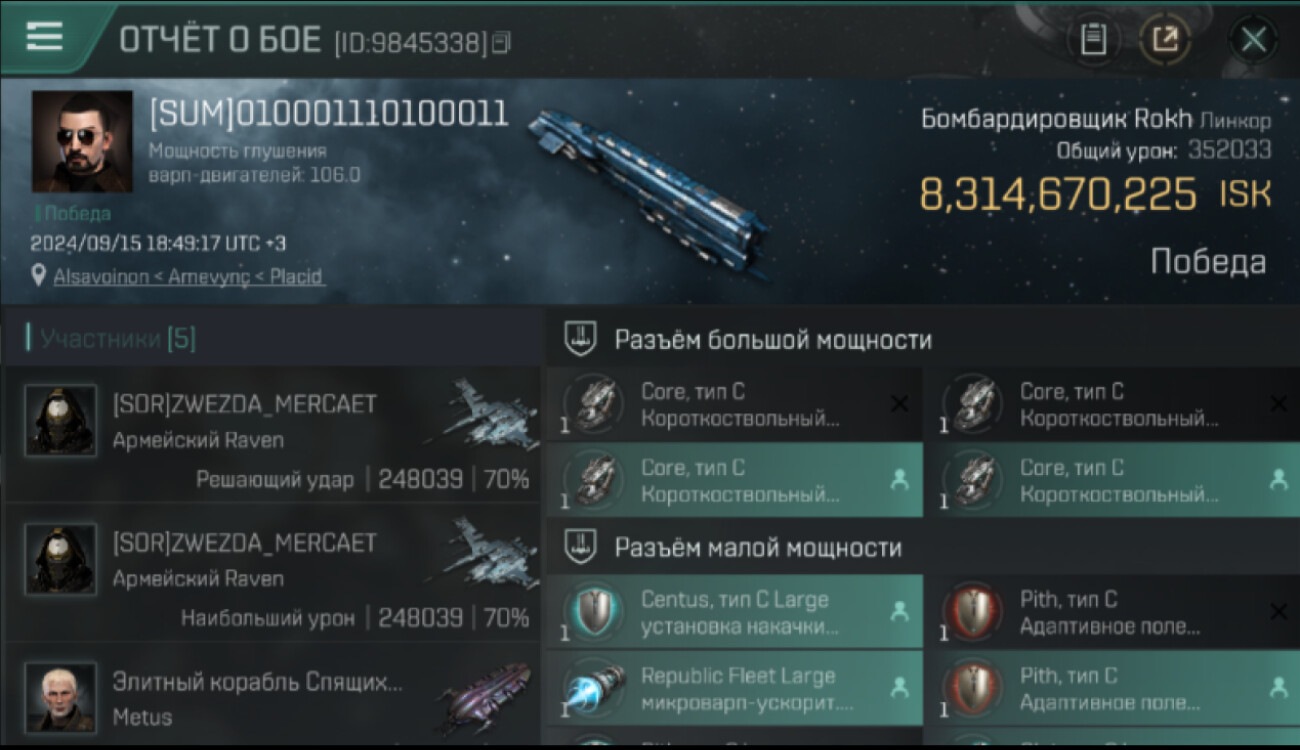Open the Alsavoinon < Amevync < Placid location link
The height and width of the screenshot is (750, 1300).
pyautogui.click(x=189, y=276)
